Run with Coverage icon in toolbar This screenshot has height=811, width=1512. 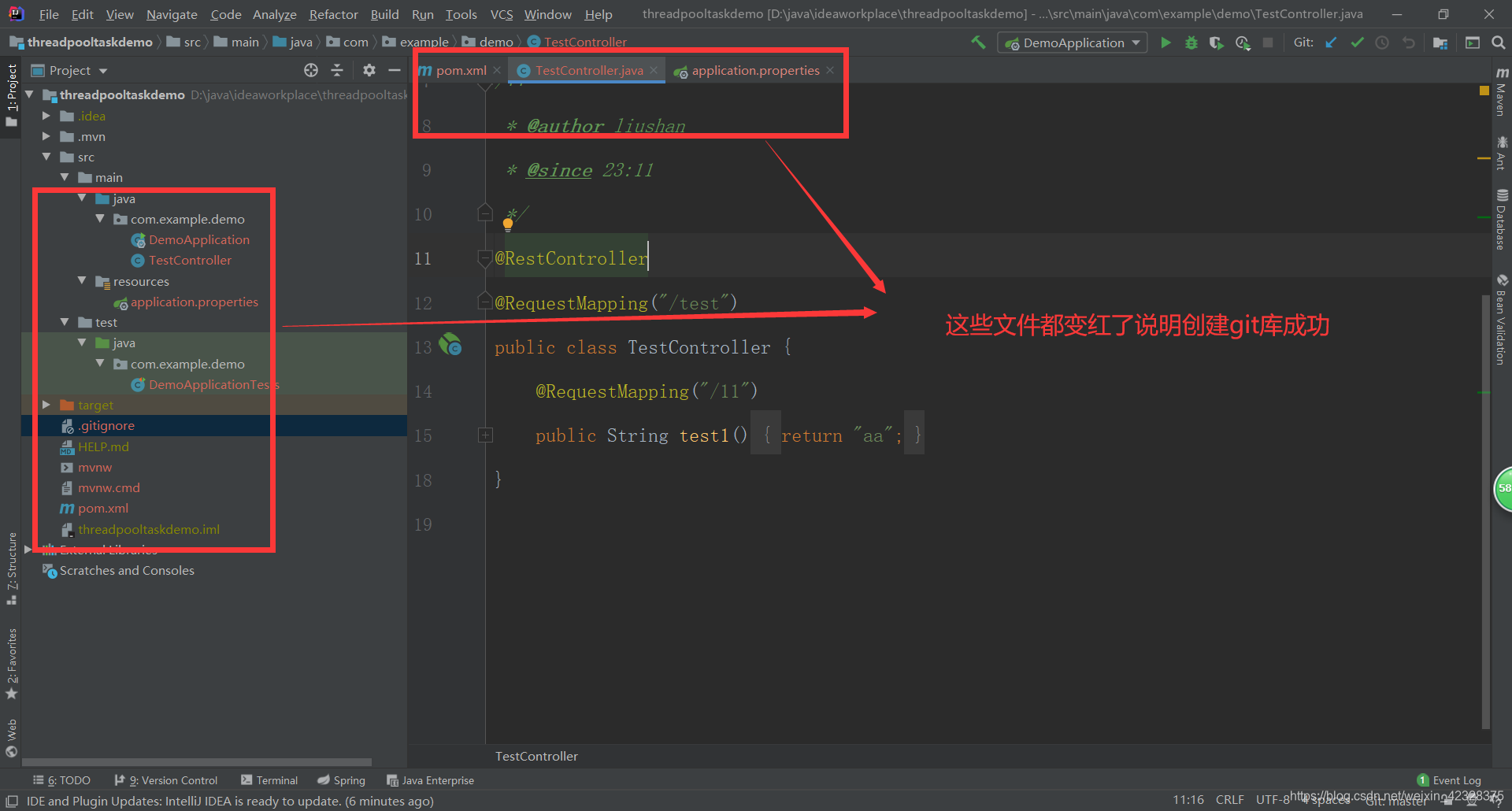[1217, 43]
